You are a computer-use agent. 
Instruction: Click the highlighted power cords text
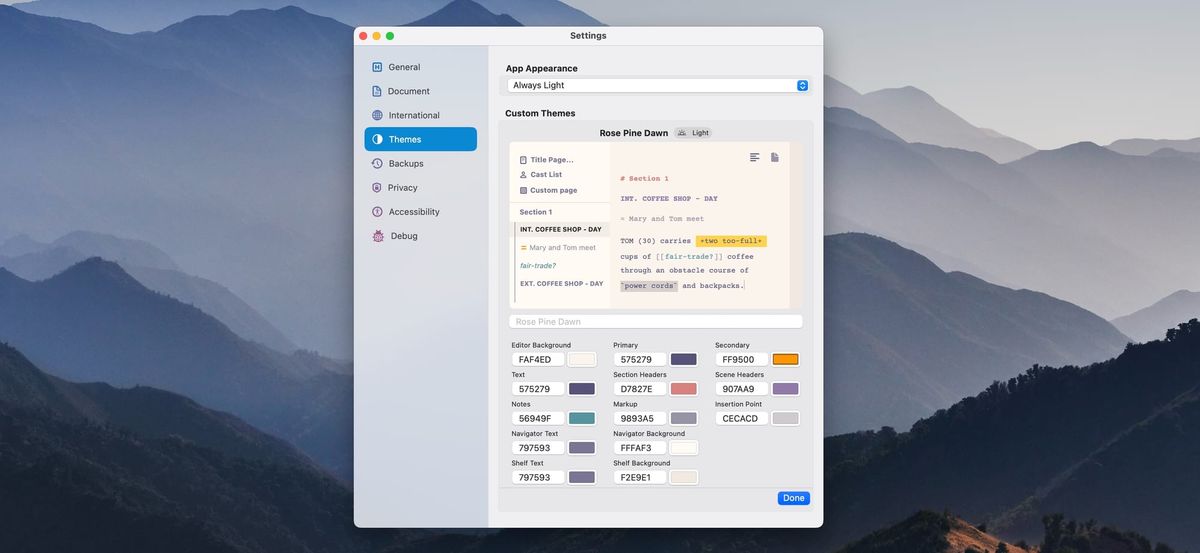[649, 286]
